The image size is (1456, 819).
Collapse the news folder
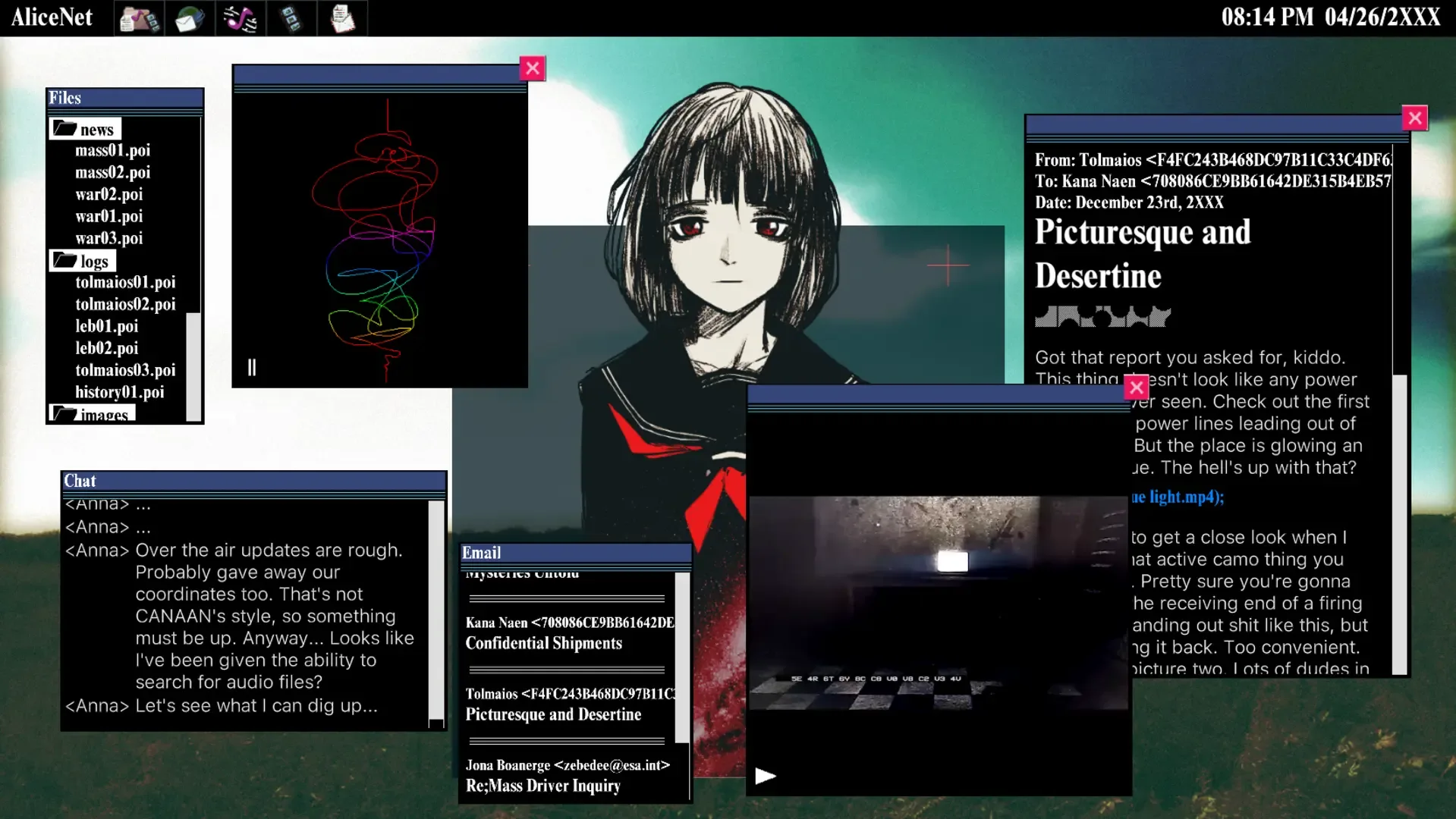pos(85,129)
